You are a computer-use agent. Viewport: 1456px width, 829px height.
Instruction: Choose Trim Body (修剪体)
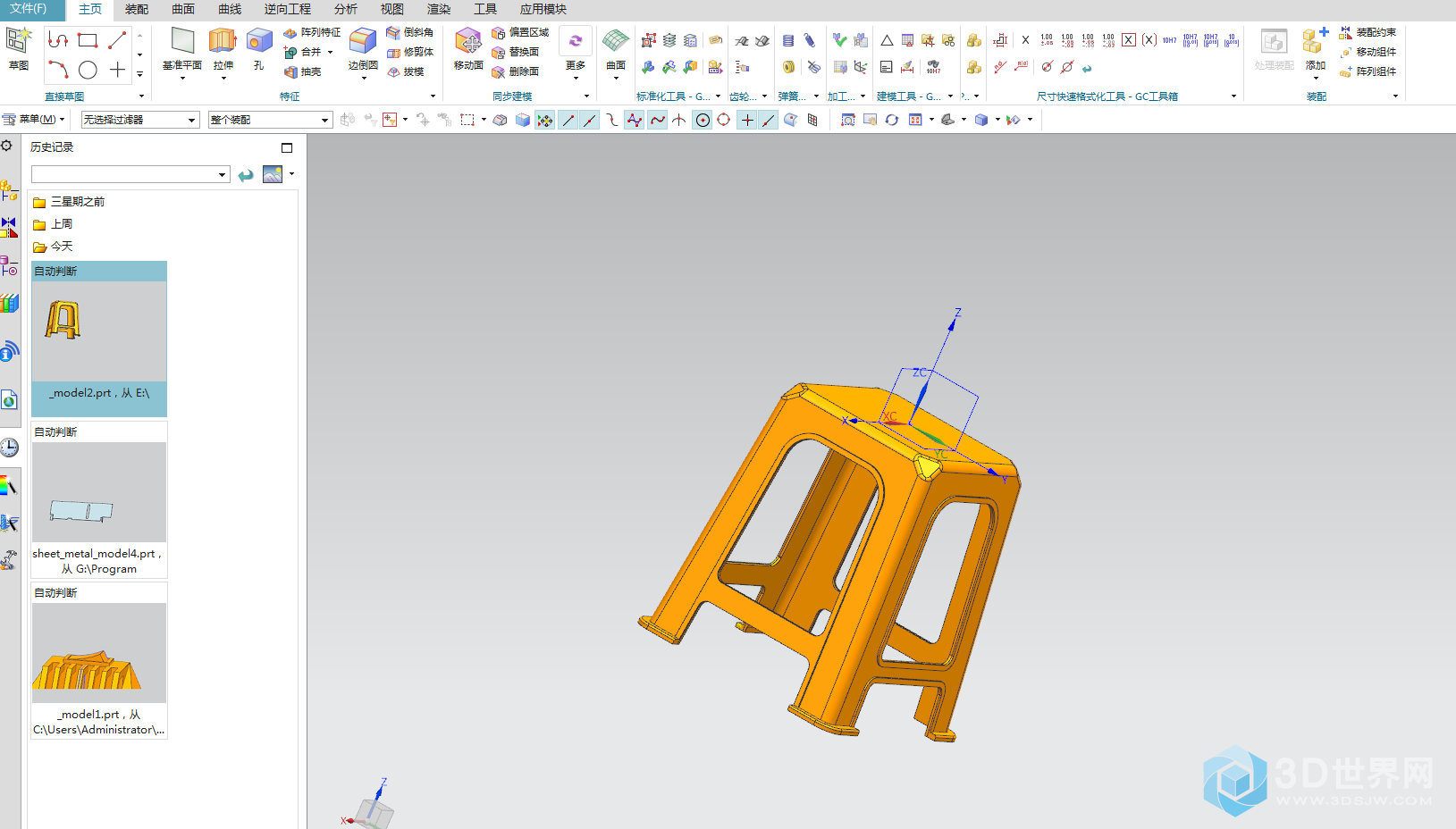(x=410, y=52)
